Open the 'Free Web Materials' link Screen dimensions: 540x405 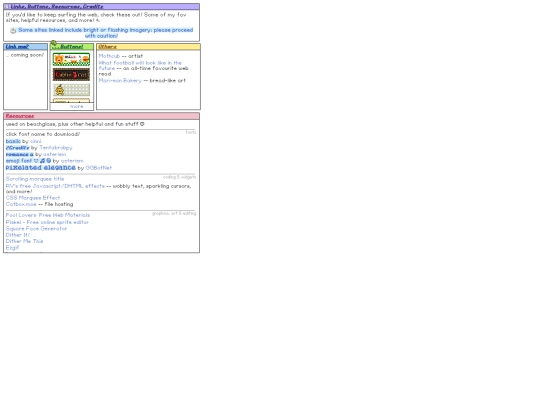(x=48, y=215)
